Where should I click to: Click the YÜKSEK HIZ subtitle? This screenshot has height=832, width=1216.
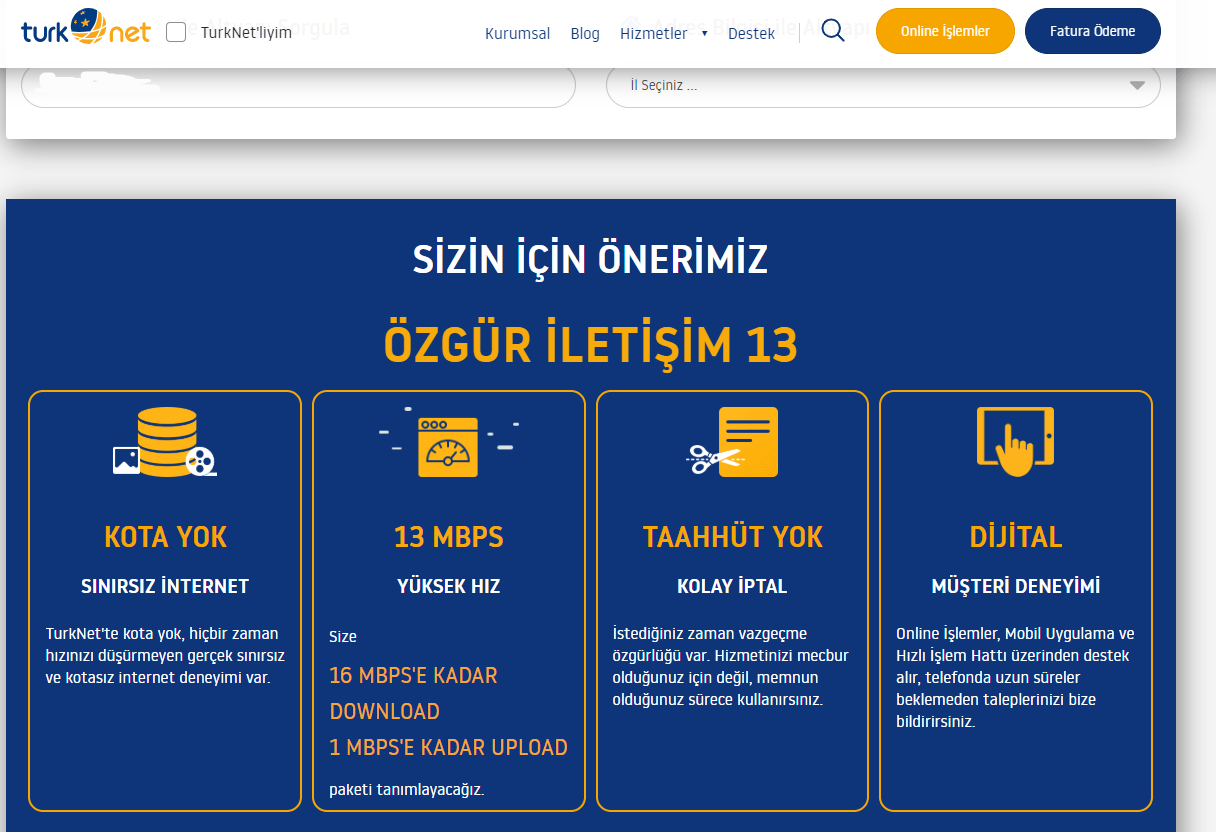[448, 587]
